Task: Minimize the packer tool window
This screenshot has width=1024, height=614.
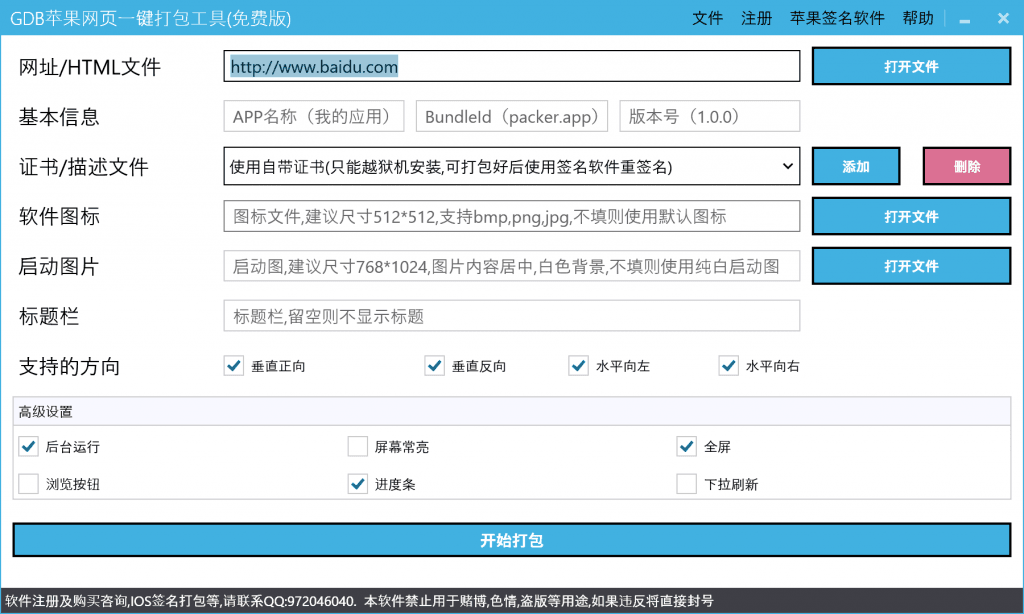Action: click(x=965, y=19)
